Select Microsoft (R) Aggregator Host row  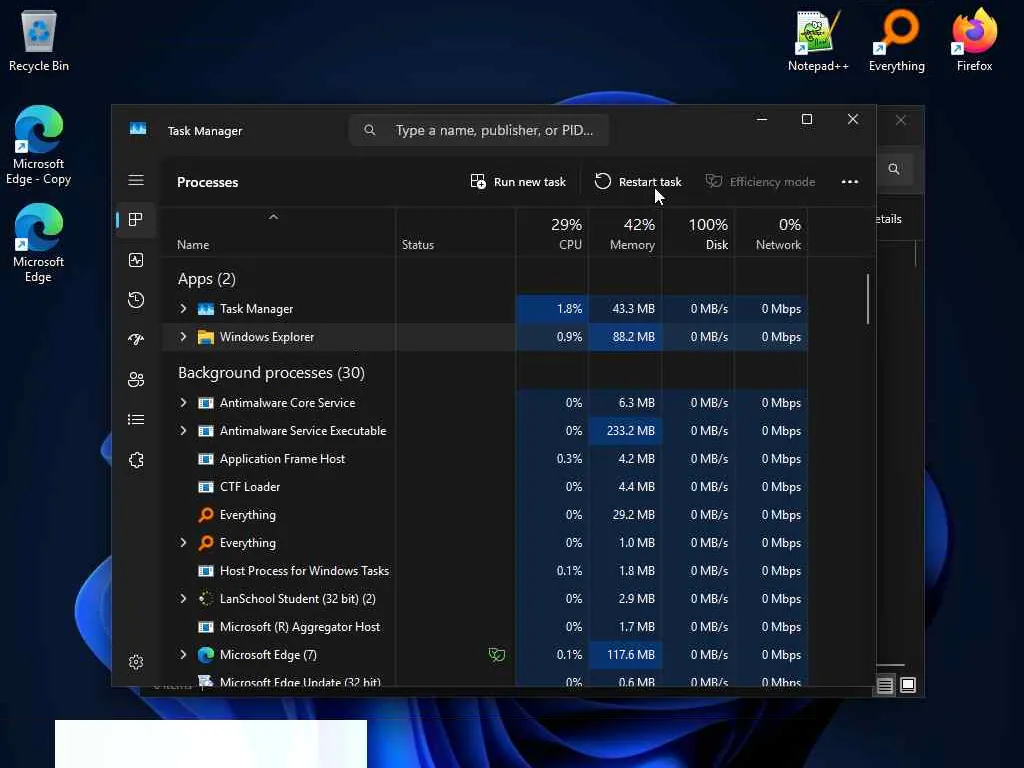[485, 627]
